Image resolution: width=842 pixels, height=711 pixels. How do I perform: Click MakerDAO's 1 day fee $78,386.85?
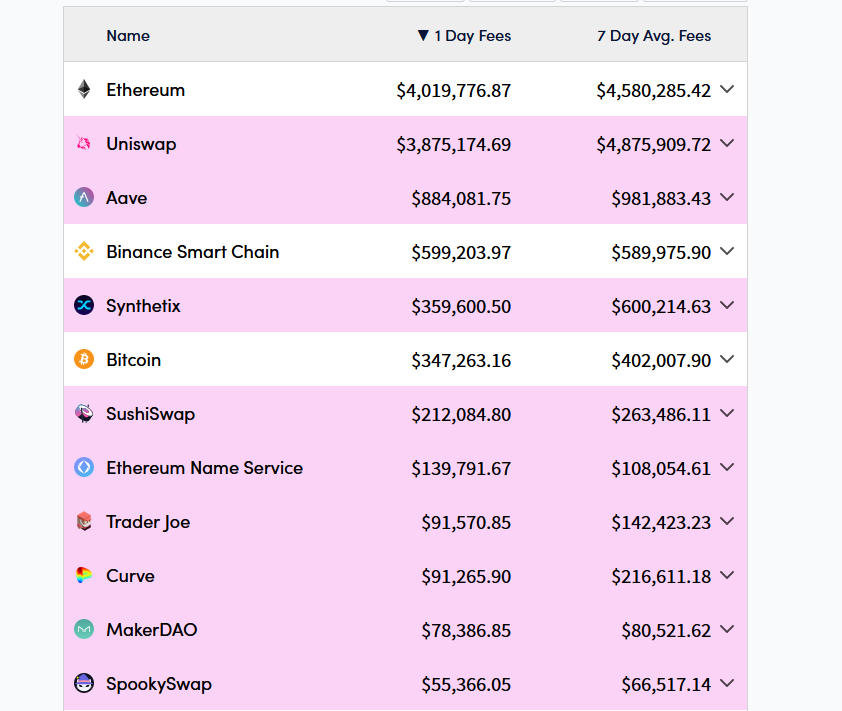pyautogui.click(x=466, y=630)
